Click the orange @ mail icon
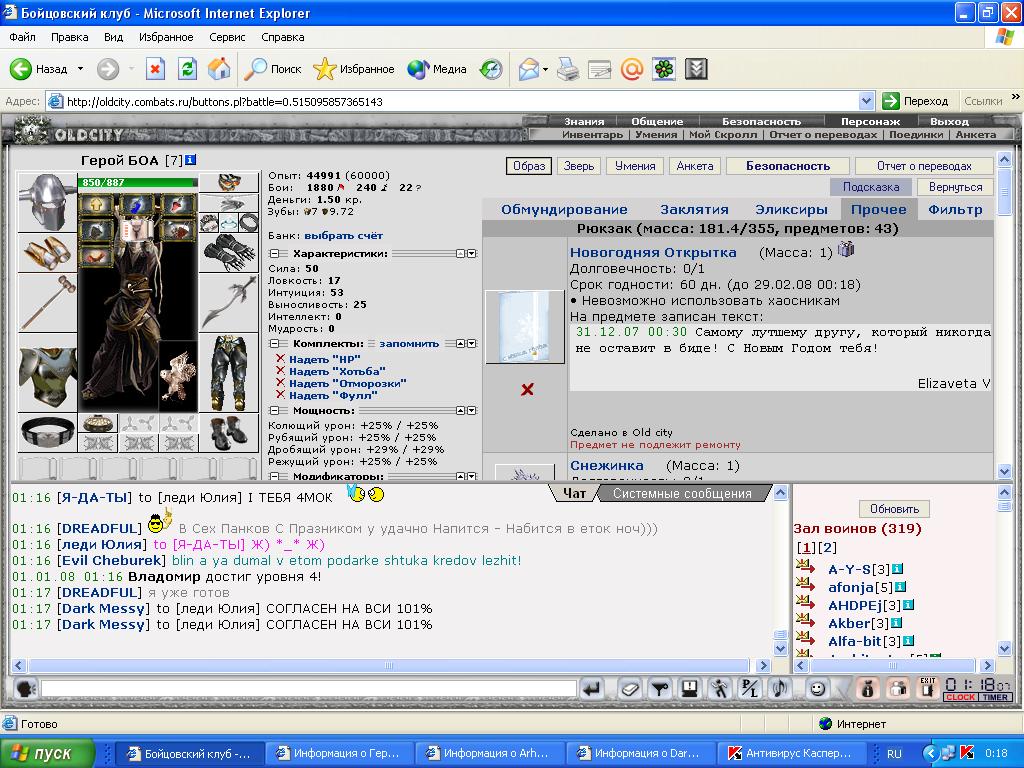 pos(632,69)
